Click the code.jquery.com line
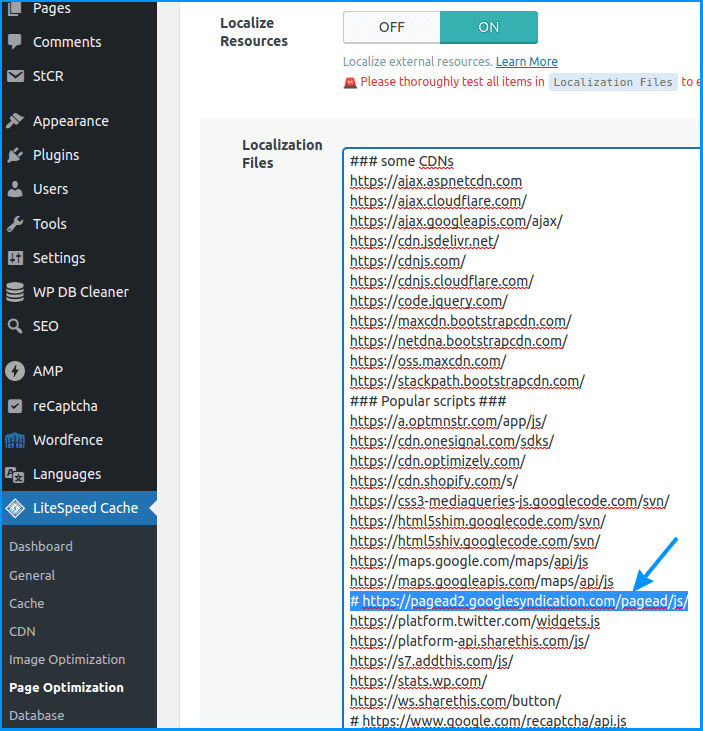This screenshot has width=703, height=731. pos(428,302)
